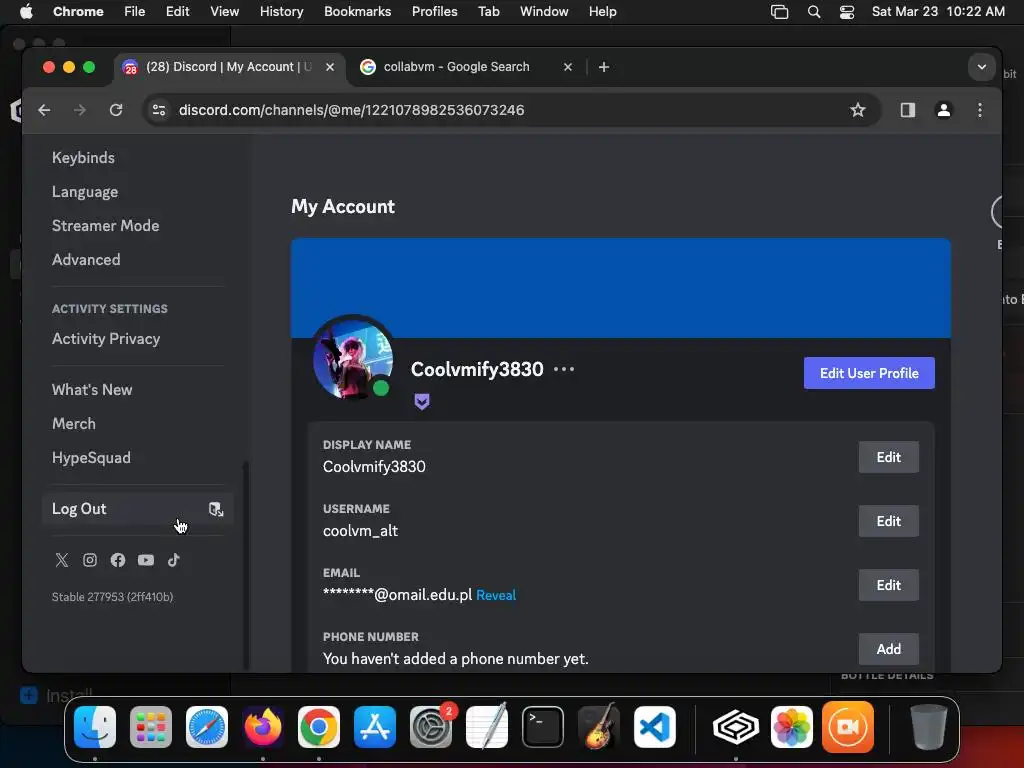Open Photos app from the Dock
Viewport: 1024px width, 768px height.
[x=792, y=727]
